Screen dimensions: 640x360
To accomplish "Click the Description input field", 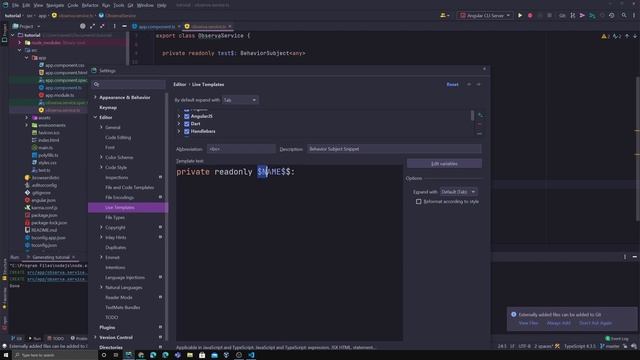I will click(x=394, y=149).
